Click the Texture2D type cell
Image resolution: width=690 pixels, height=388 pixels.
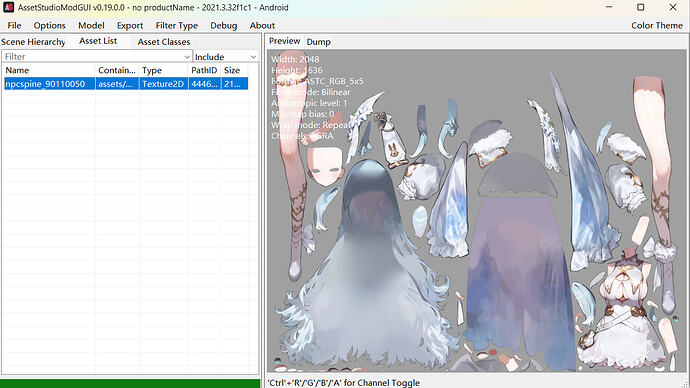coord(163,84)
